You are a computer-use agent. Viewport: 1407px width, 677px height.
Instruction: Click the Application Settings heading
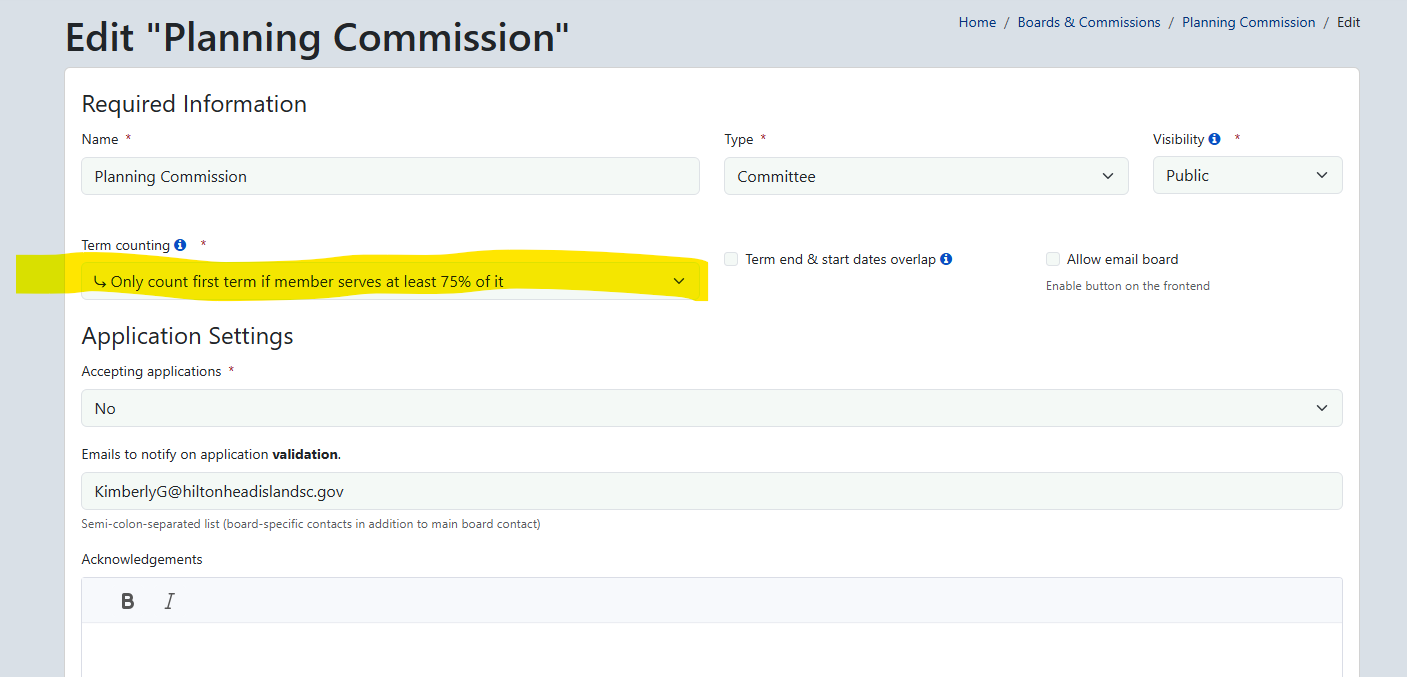[188, 336]
